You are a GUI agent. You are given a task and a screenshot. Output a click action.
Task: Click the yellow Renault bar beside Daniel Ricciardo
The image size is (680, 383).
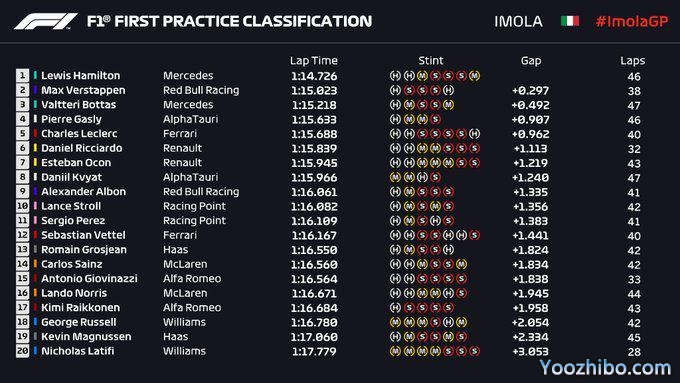pyautogui.click(x=35, y=148)
